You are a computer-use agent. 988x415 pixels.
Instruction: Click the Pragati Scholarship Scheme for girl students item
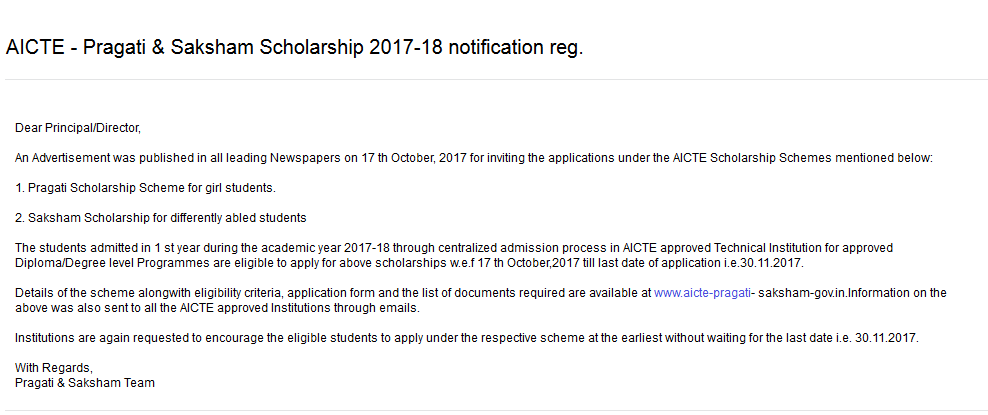(x=146, y=188)
